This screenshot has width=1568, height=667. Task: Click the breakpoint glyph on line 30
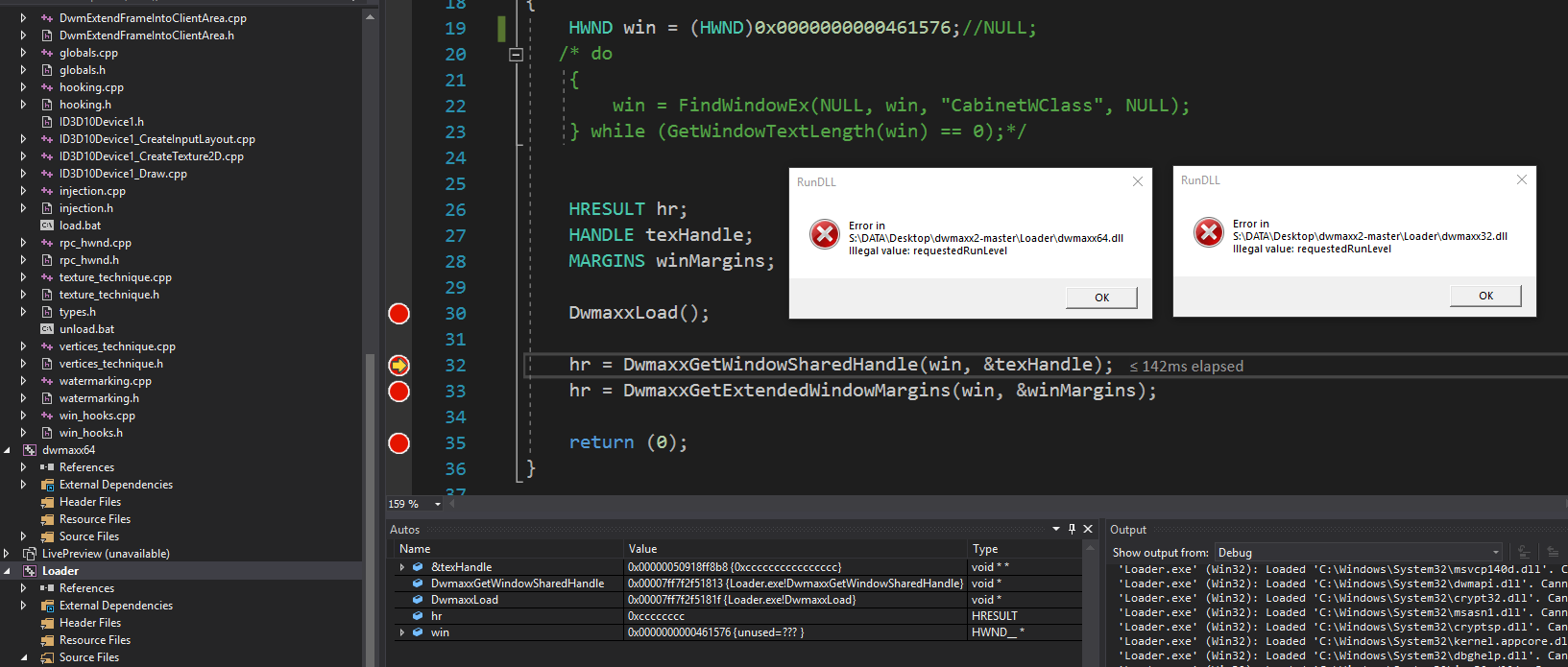[x=398, y=314]
